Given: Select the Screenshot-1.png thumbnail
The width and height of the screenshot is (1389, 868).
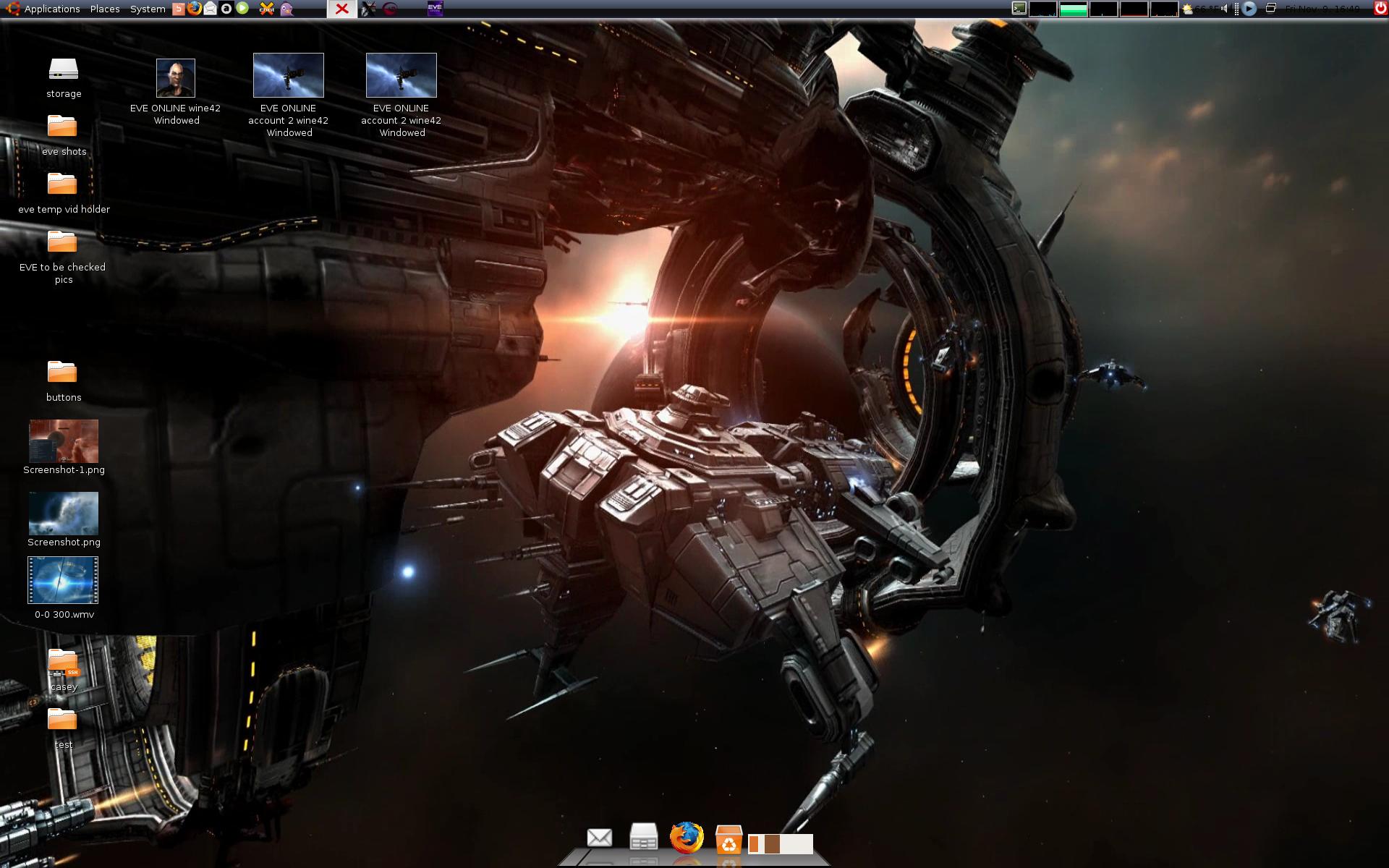Looking at the screenshot, I should coord(64,441).
